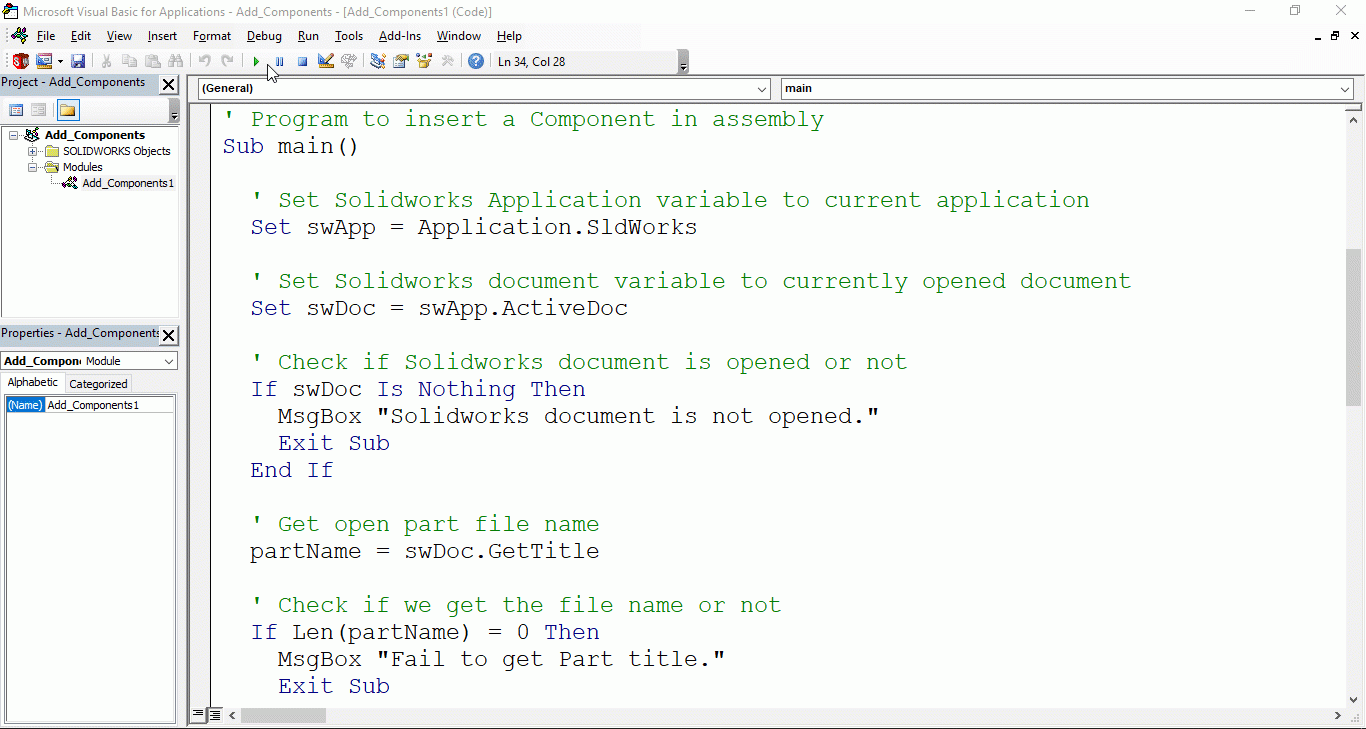1366x729 pixels.
Task: Close the Project Explorer panel
Action: 169,84
